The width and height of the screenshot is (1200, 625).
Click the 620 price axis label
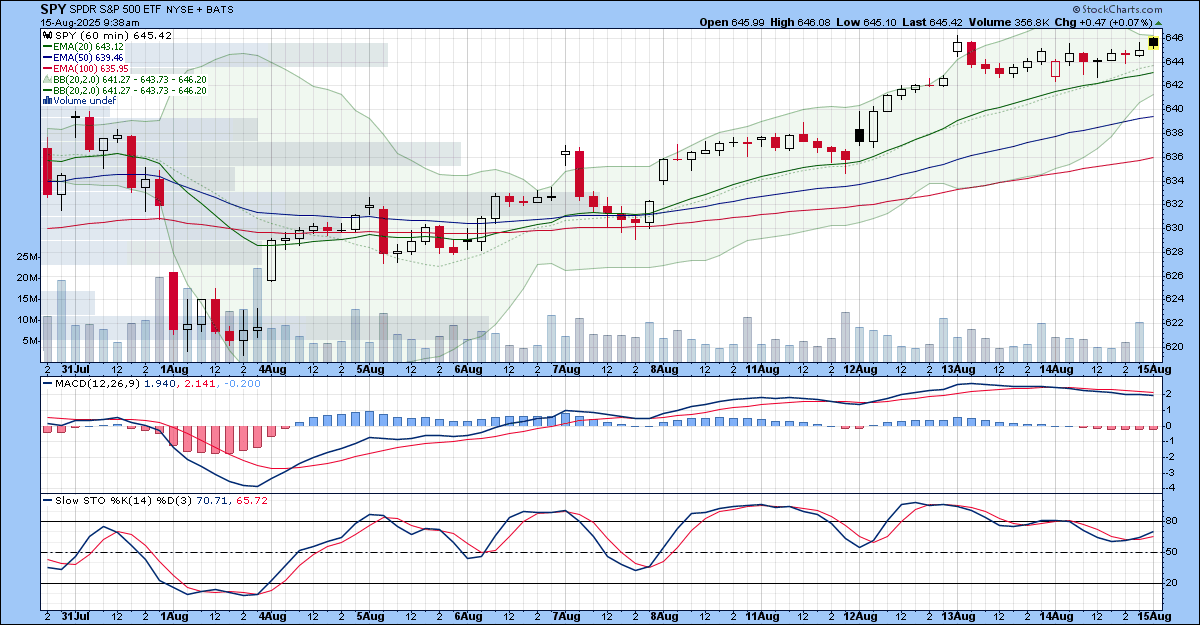point(1174,347)
